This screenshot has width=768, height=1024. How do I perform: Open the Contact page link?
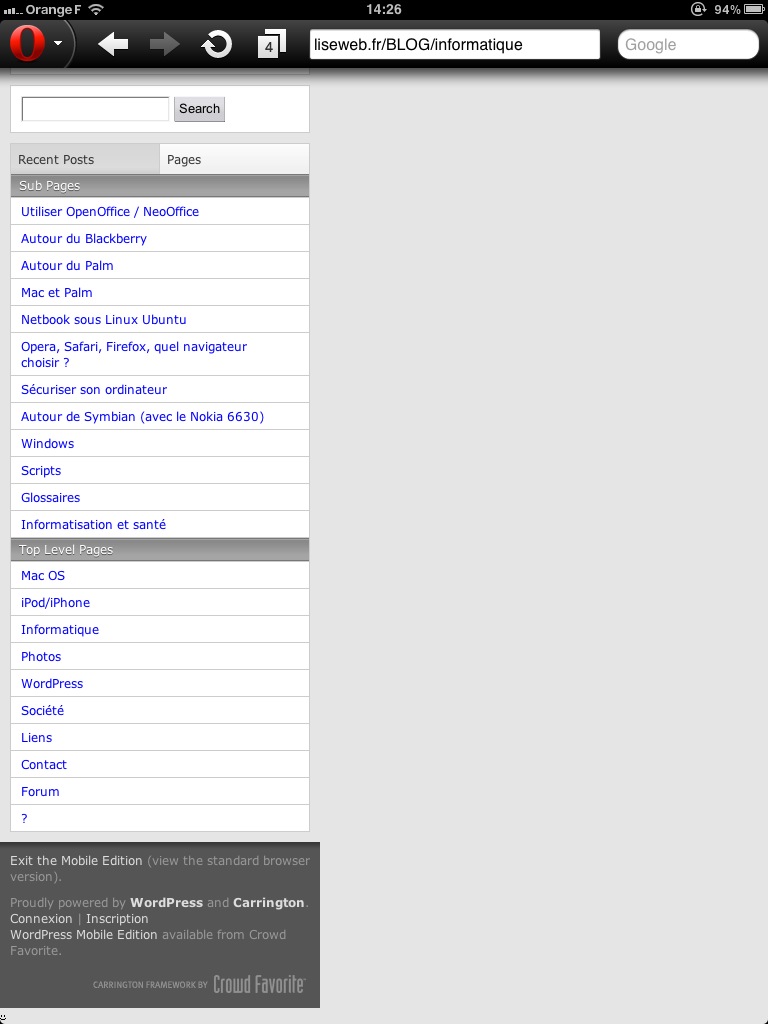tap(44, 765)
